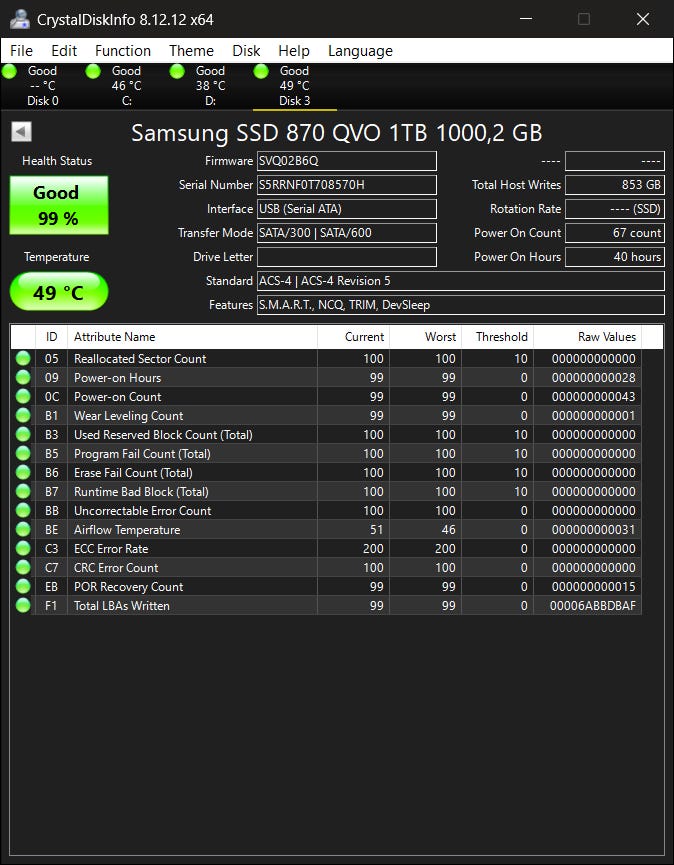Click the drive title Samsung SSD 870 QVO
This screenshot has height=865, width=674.
coord(337,133)
